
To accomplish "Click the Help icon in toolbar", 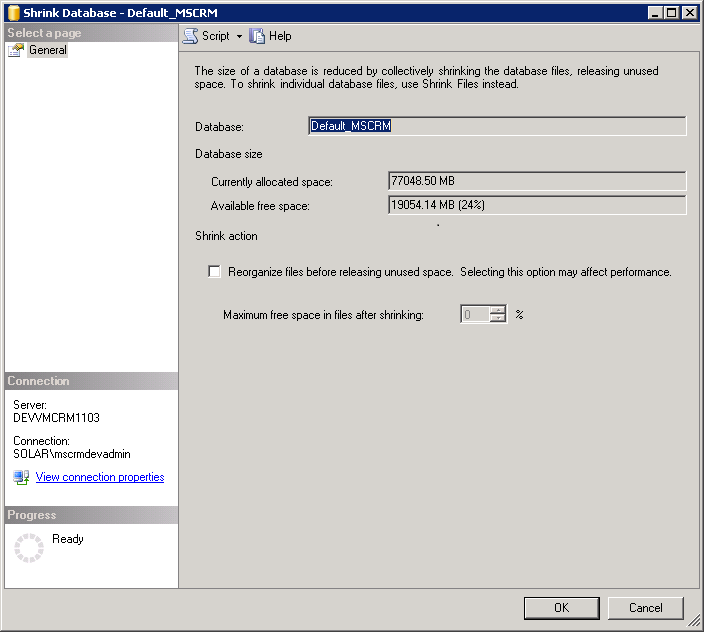I will pyautogui.click(x=257, y=36).
